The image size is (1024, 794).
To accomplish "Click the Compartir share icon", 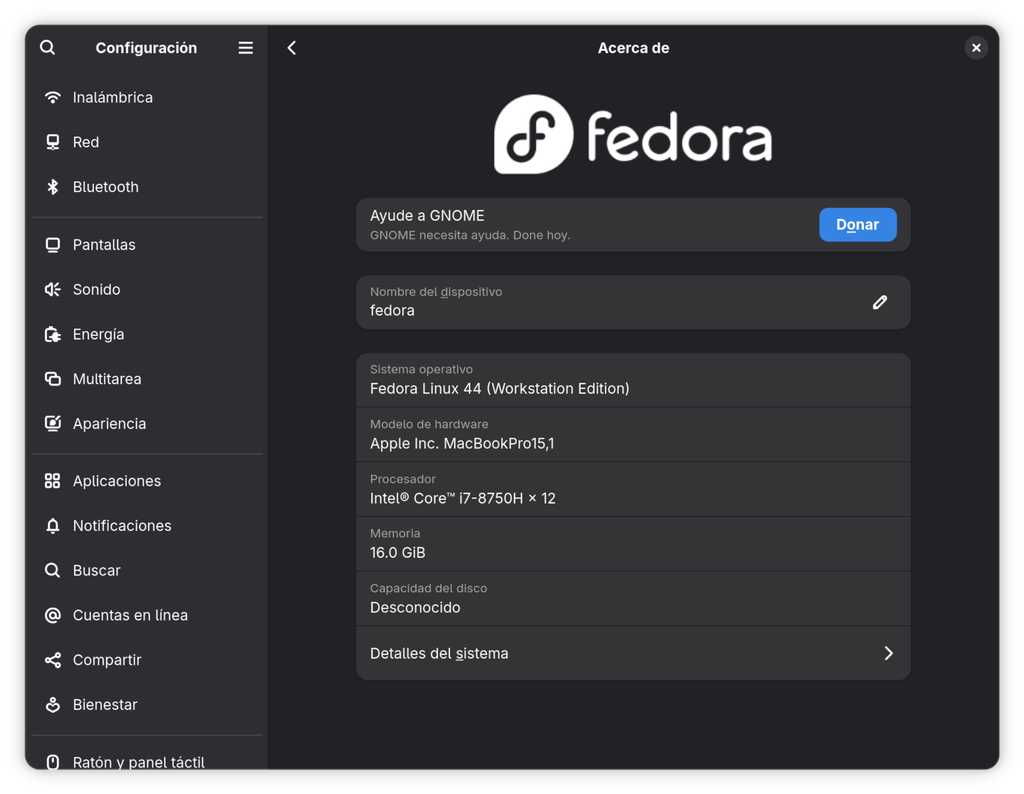I will click(53, 660).
